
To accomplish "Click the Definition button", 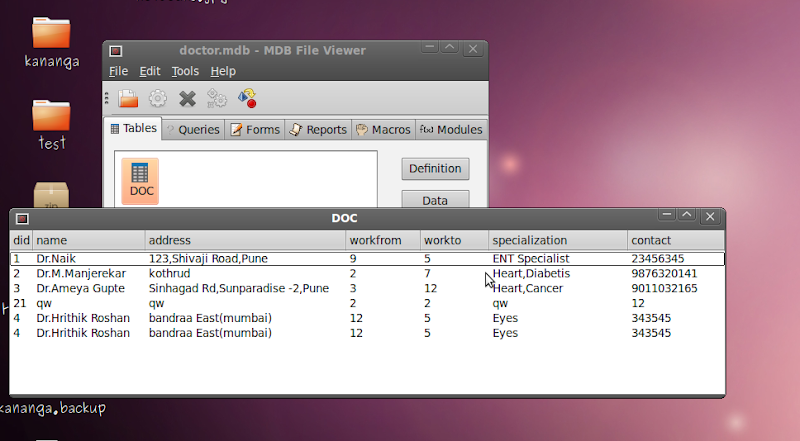I will pos(435,169).
